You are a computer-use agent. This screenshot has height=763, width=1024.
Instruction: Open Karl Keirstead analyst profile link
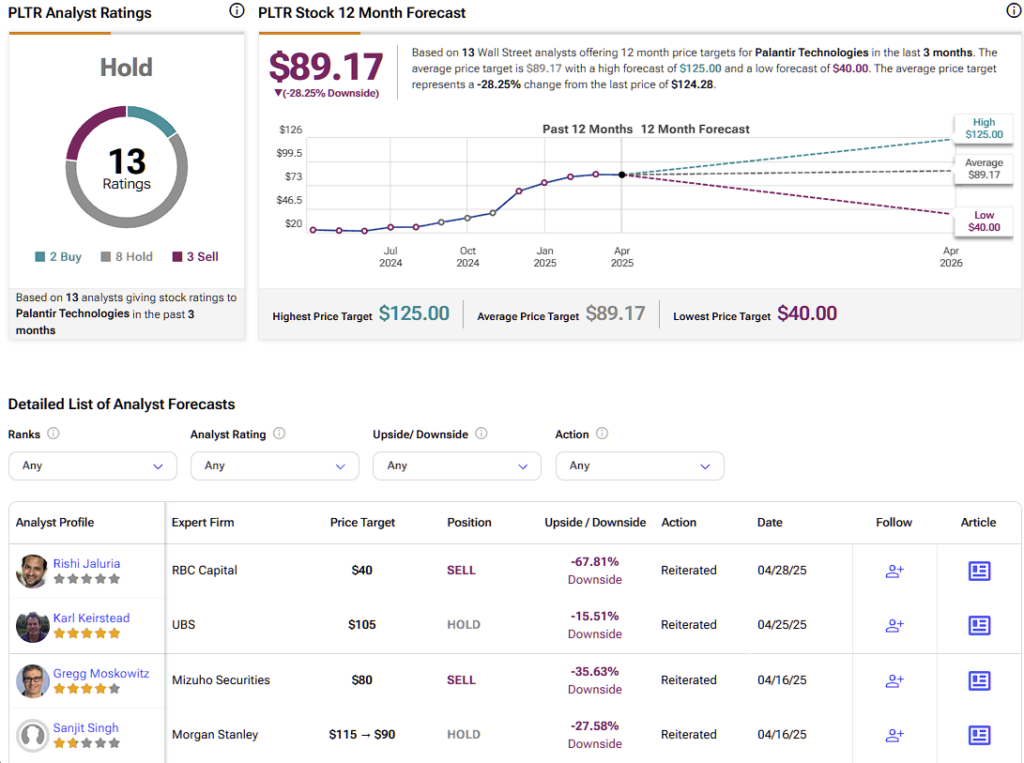[91, 617]
